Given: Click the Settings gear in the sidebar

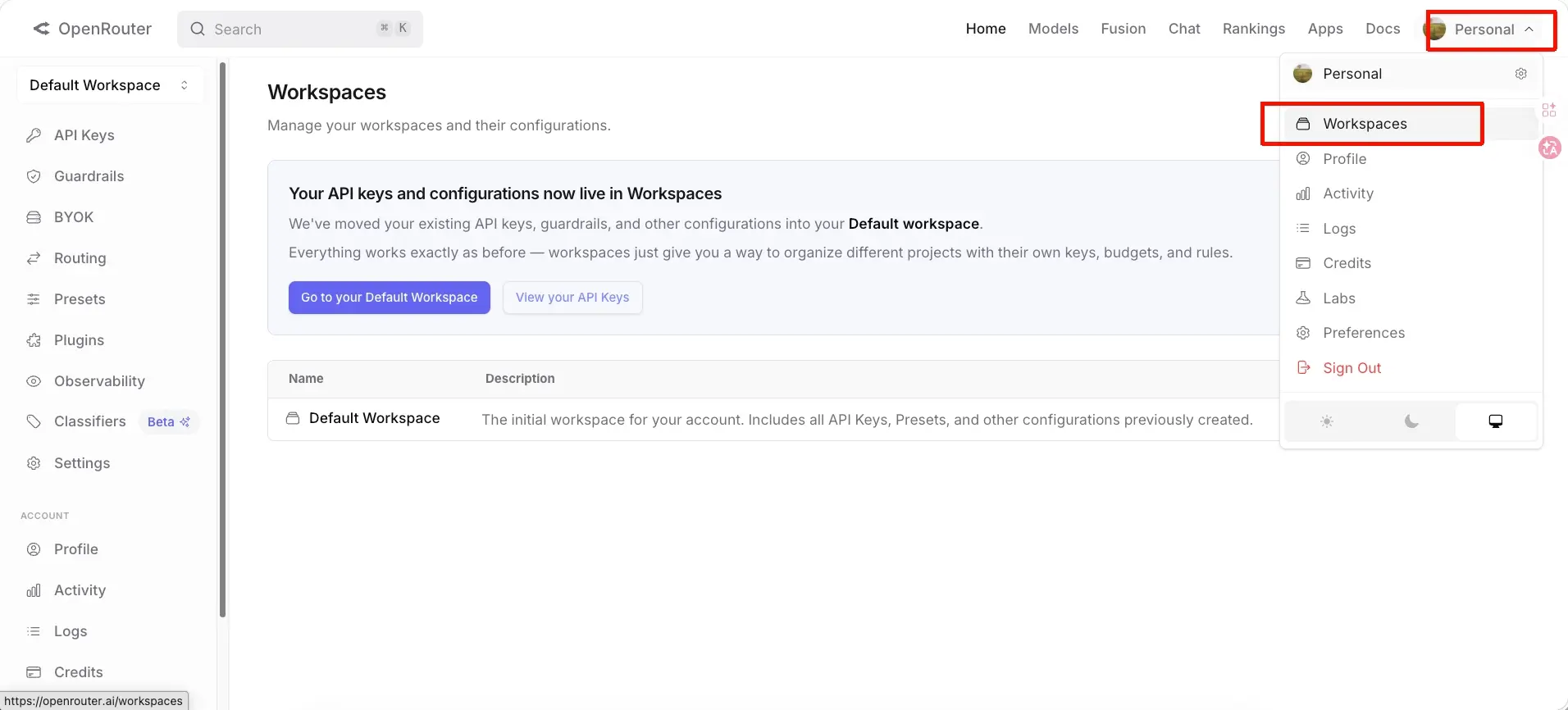Looking at the screenshot, I should point(34,463).
